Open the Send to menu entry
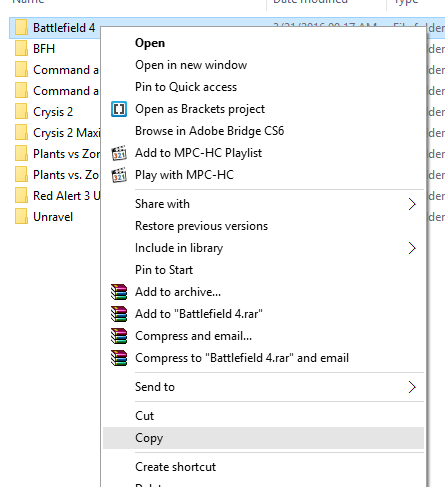The width and height of the screenshot is (445, 487). [263, 387]
